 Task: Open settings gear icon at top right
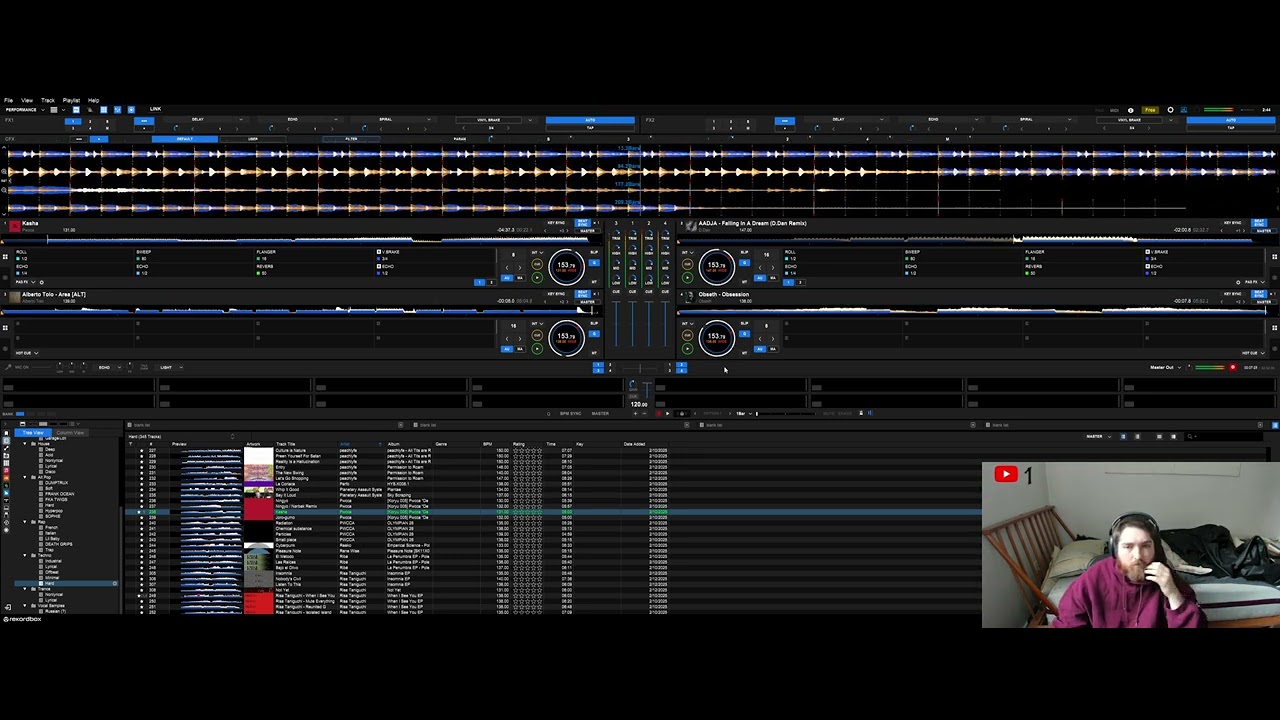pyautogui.click(x=1170, y=110)
